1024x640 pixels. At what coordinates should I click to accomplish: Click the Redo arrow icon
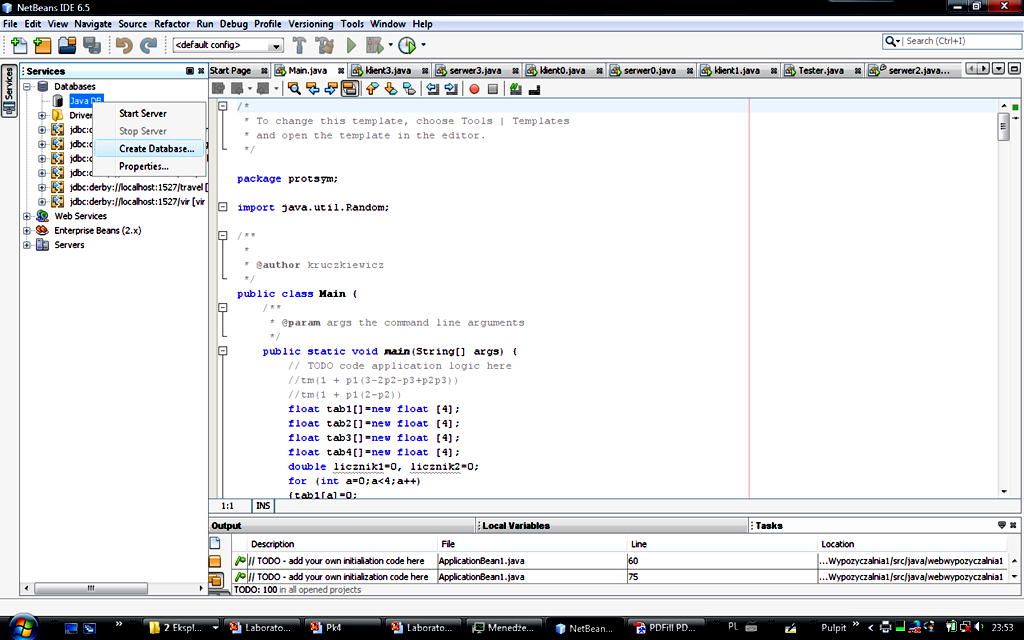(149, 45)
